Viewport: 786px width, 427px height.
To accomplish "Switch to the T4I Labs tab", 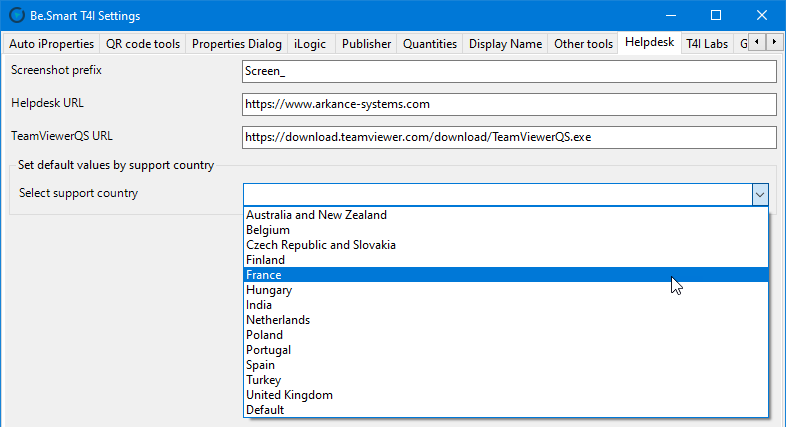I will click(x=707, y=44).
